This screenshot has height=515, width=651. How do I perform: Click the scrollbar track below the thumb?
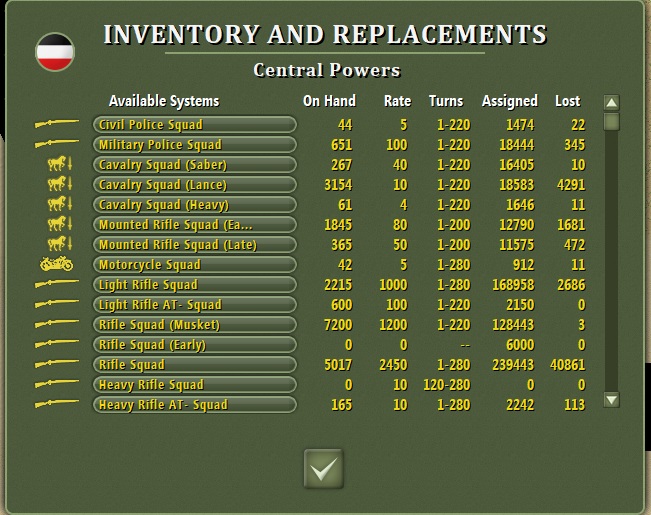612,261
